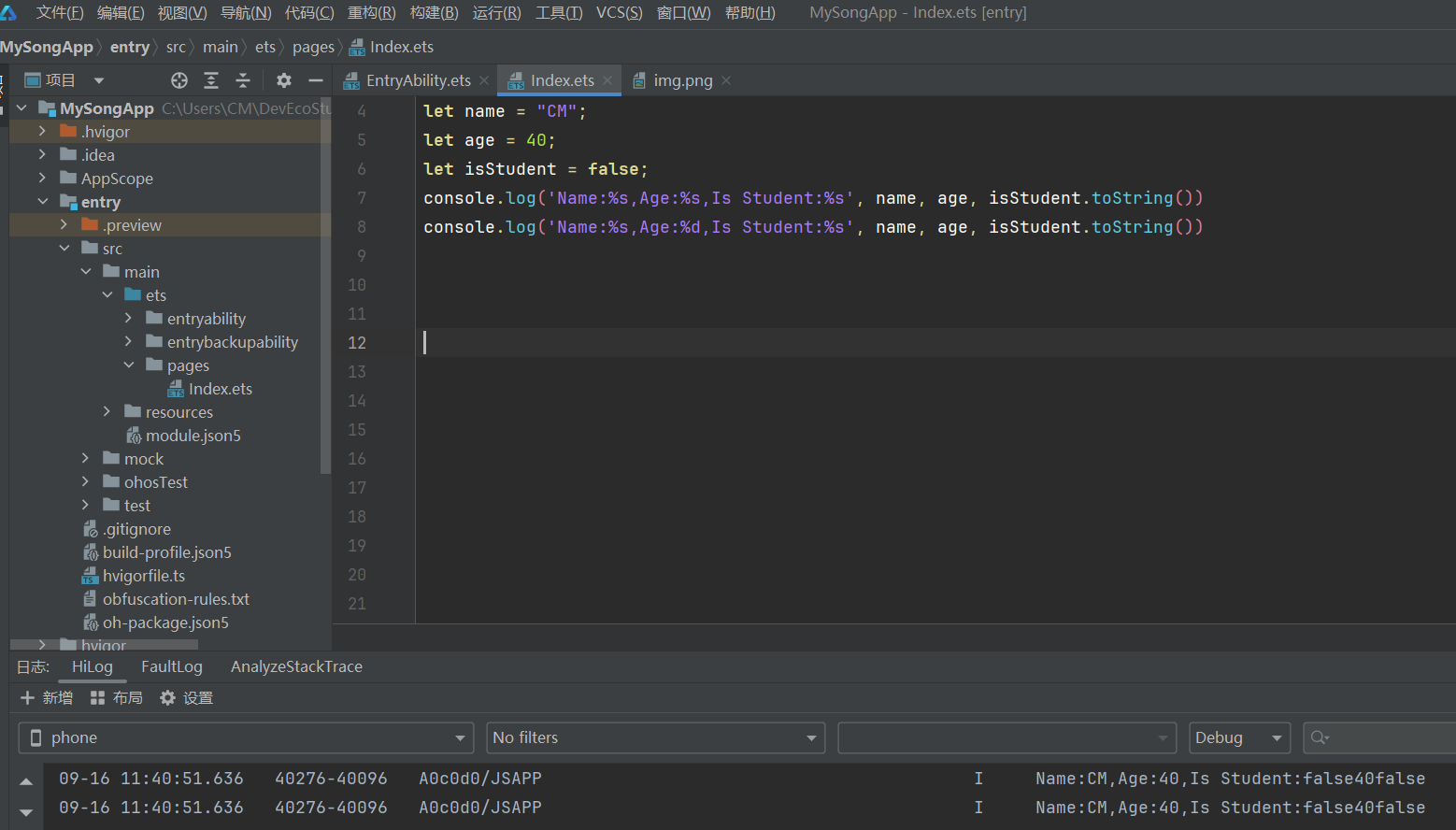Image resolution: width=1456 pixels, height=830 pixels.
Task: Open the 构建(B) menu
Action: pyautogui.click(x=435, y=13)
